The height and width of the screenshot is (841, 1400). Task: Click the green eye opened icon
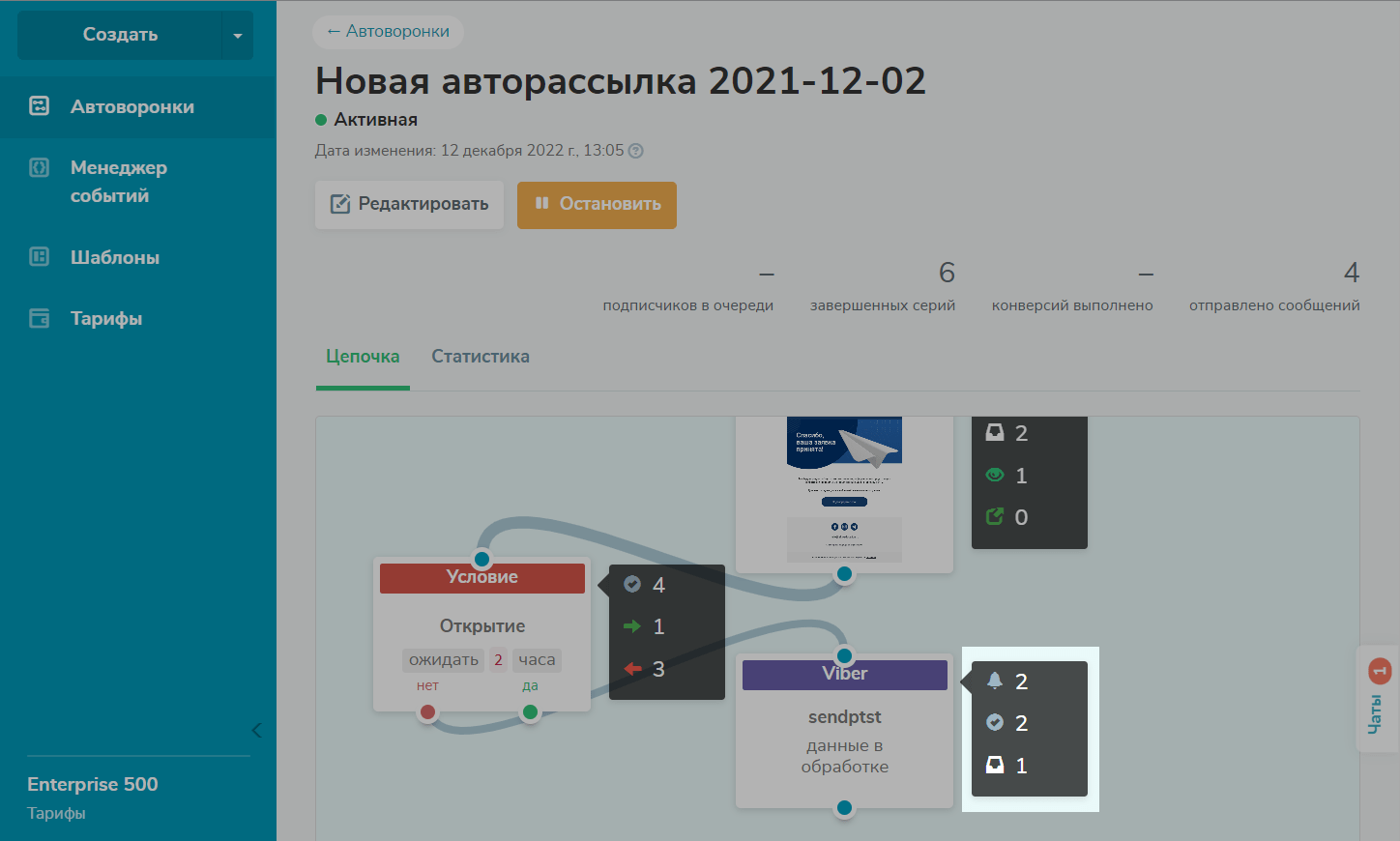point(995,475)
